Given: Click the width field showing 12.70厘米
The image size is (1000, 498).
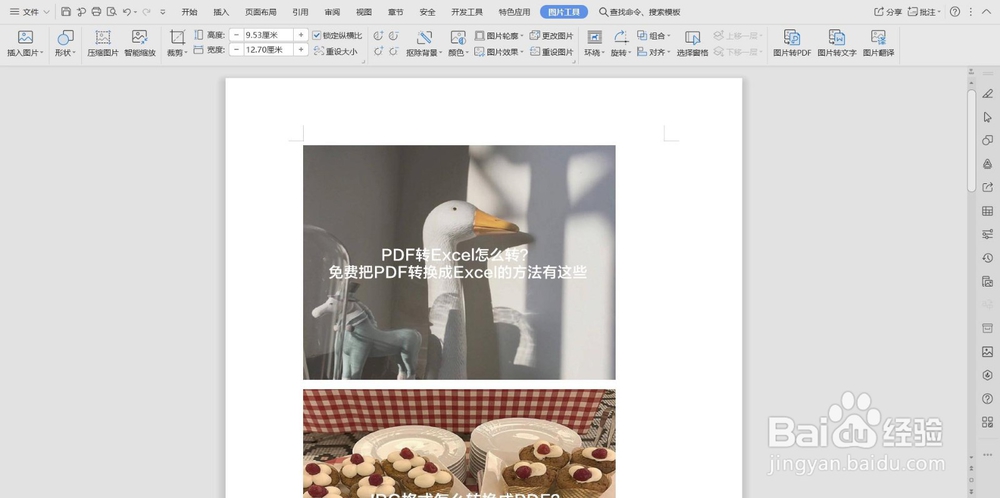Looking at the screenshot, I should pyautogui.click(x=268, y=50).
